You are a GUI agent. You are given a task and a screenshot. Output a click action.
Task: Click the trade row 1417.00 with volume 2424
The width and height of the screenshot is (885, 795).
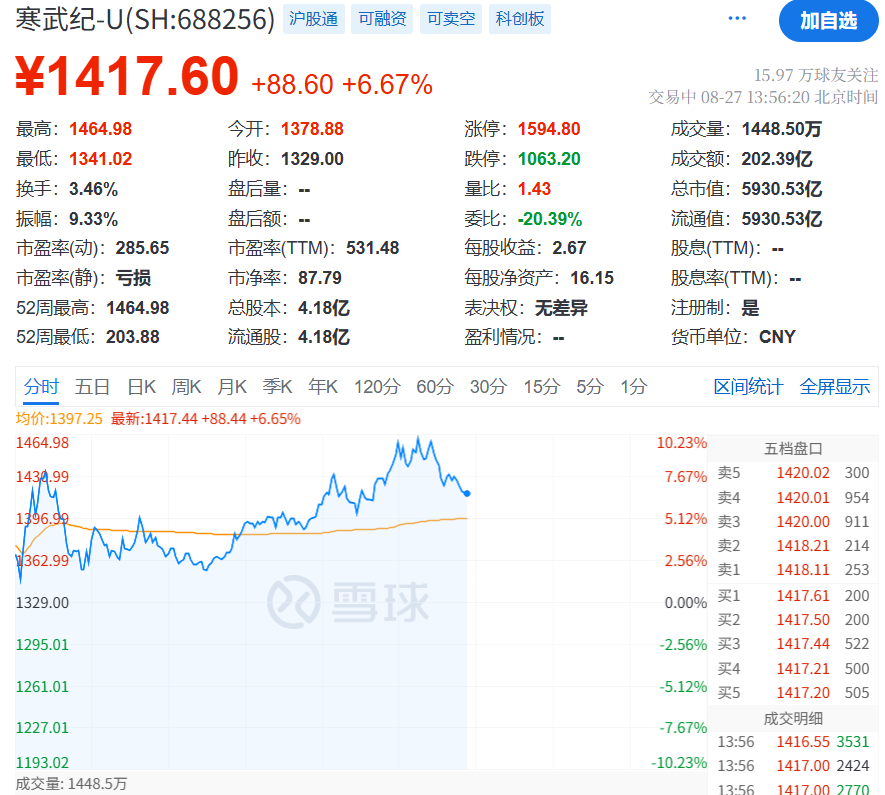click(x=793, y=766)
